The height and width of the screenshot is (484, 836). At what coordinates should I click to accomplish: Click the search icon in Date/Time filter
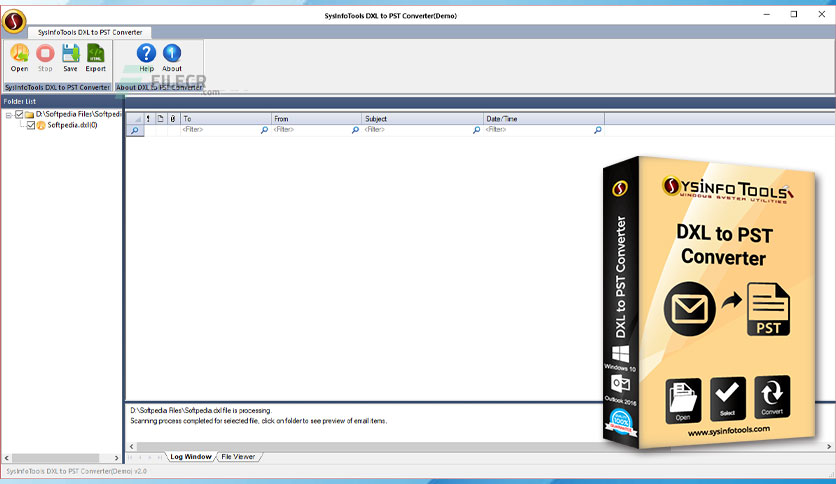tap(598, 130)
